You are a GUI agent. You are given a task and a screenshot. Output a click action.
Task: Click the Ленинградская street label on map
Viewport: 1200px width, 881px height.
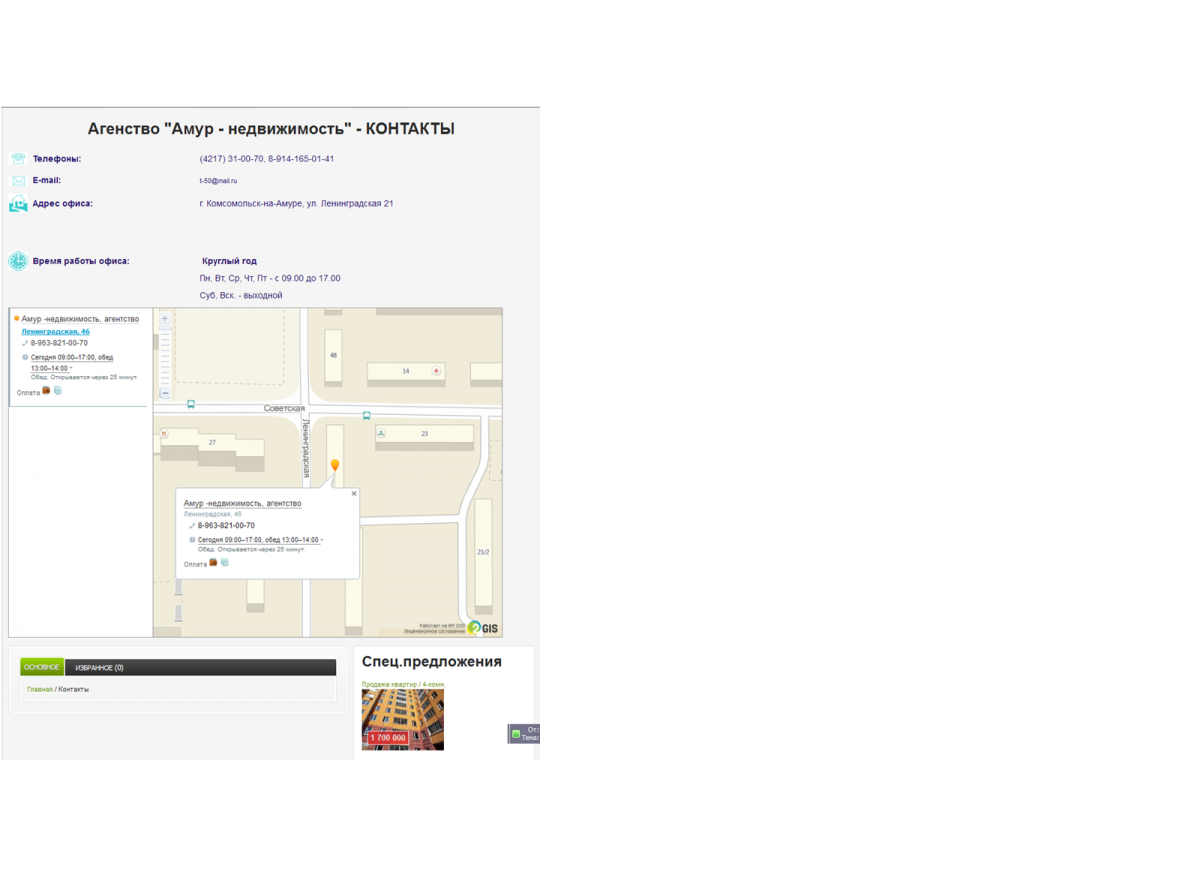pyautogui.click(x=306, y=448)
